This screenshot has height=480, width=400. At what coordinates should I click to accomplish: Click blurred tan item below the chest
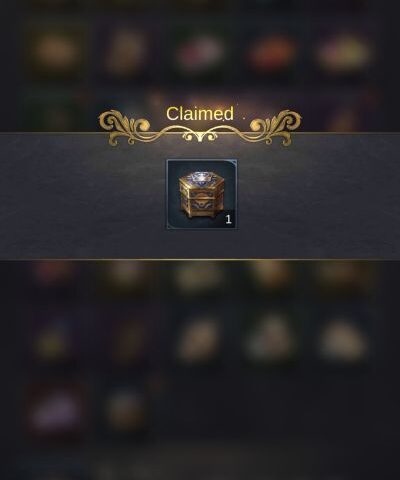click(x=199, y=338)
